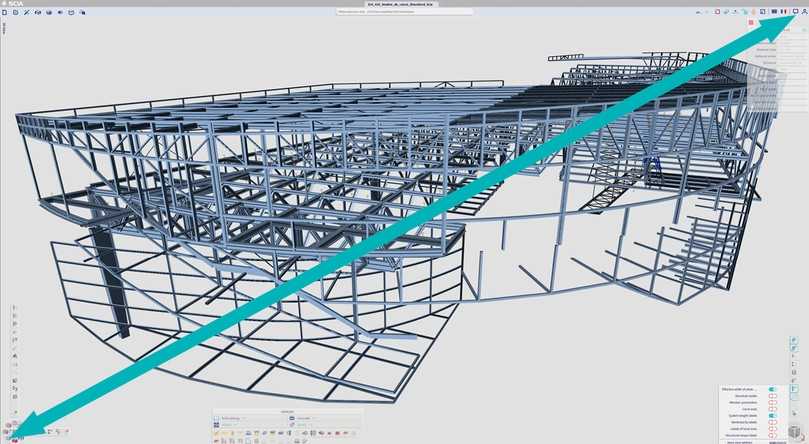The image size is (809, 444).
Task: Click the last icon in the top-left toolbar
Action: tap(83, 12)
